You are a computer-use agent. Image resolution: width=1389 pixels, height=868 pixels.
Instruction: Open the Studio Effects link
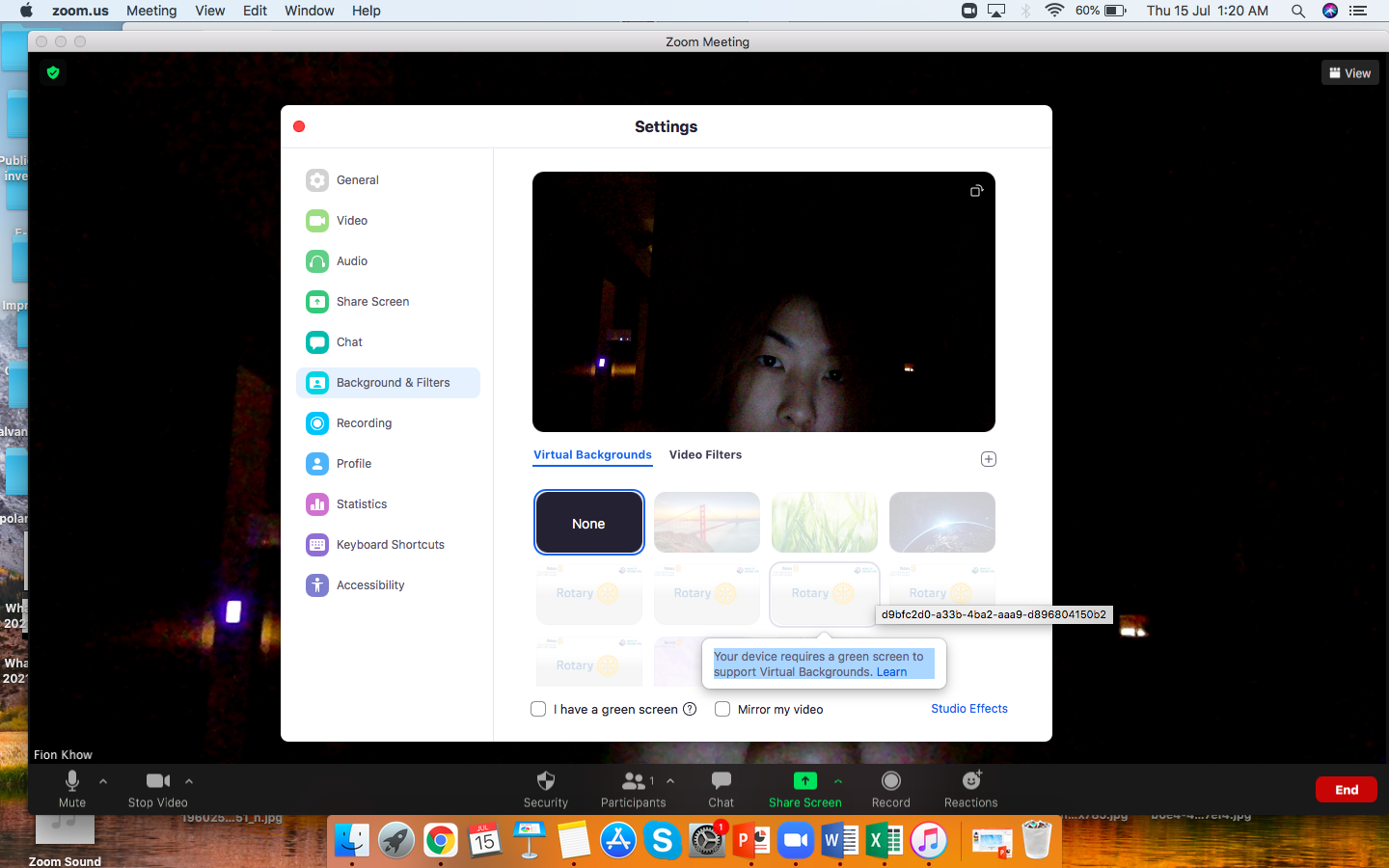point(969,709)
